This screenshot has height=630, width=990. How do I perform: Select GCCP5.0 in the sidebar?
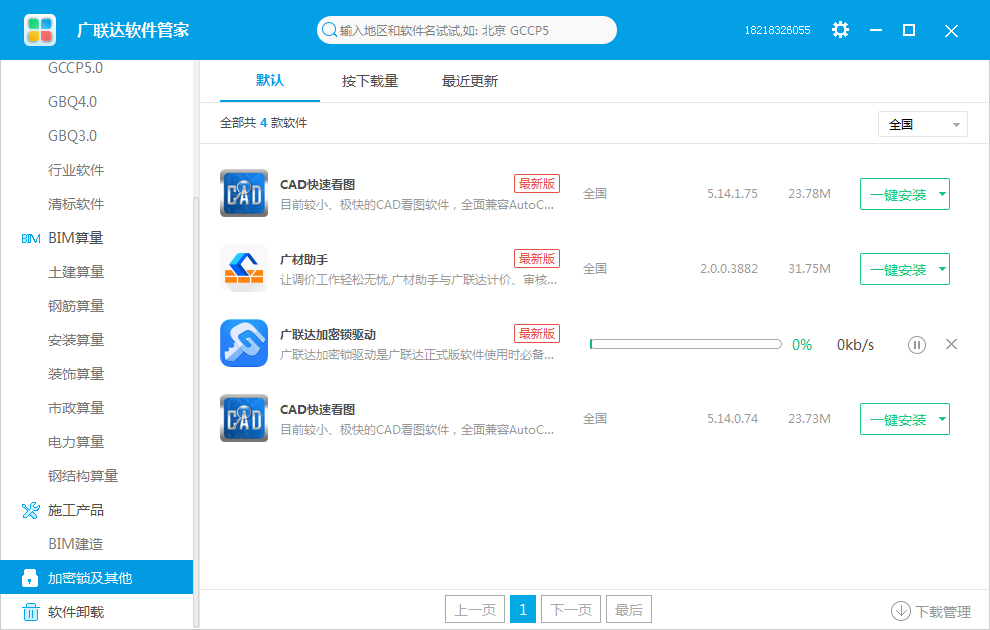tap(75, 68)
